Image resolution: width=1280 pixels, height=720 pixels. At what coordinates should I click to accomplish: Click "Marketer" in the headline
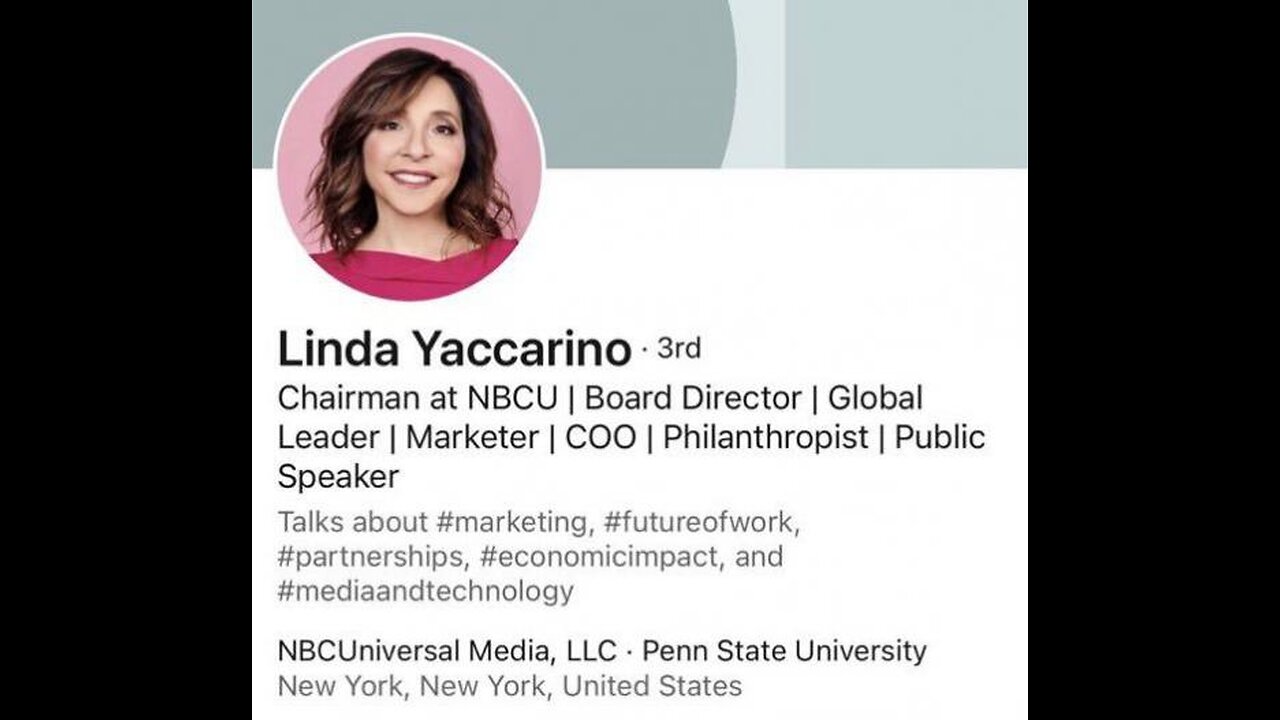(x=472, y=437)
